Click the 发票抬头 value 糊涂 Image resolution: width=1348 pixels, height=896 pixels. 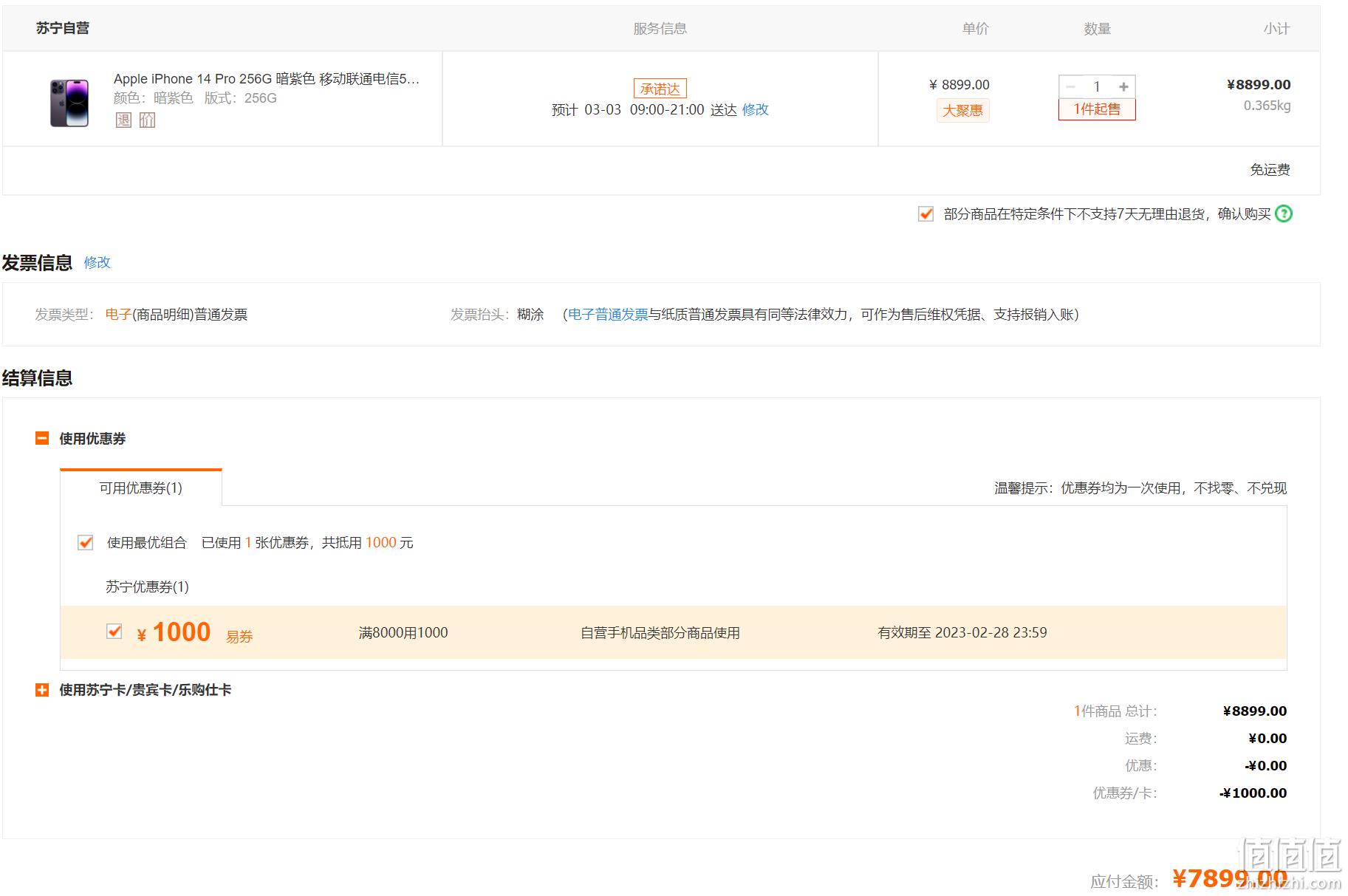(x=530, y=314)
